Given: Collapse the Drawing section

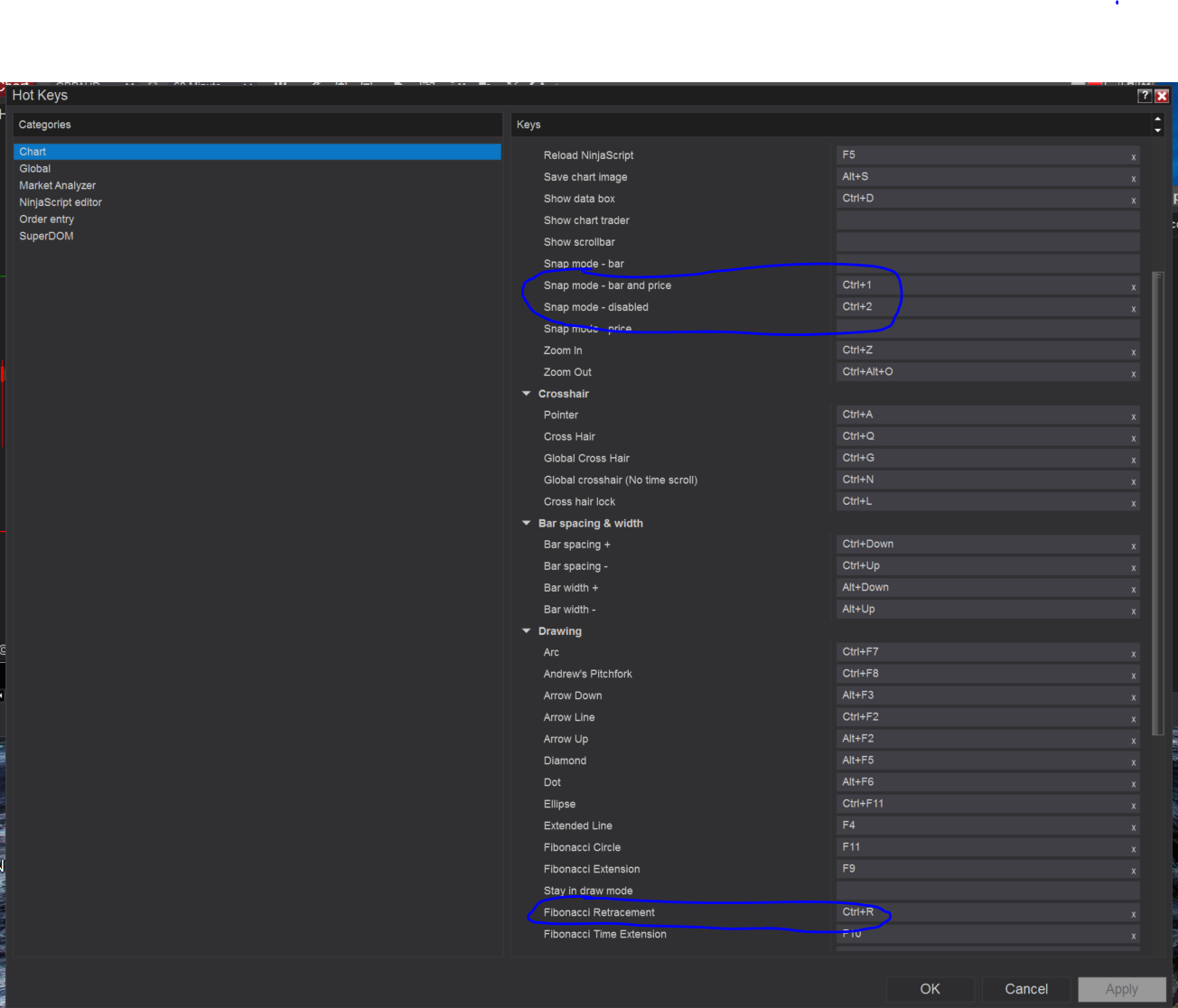Looking at the screenshot, I should [527, 631].
